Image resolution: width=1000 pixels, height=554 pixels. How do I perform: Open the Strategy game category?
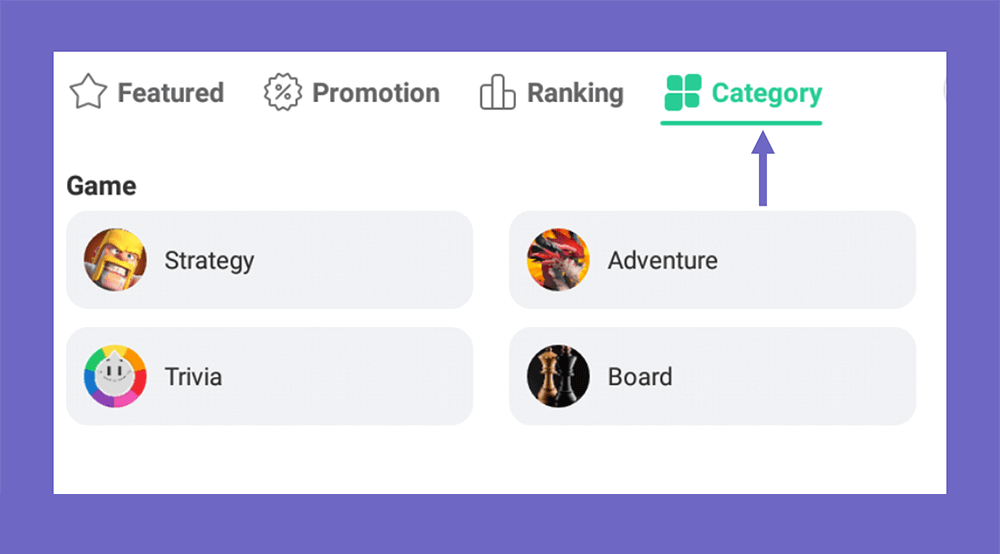point(270,260)
